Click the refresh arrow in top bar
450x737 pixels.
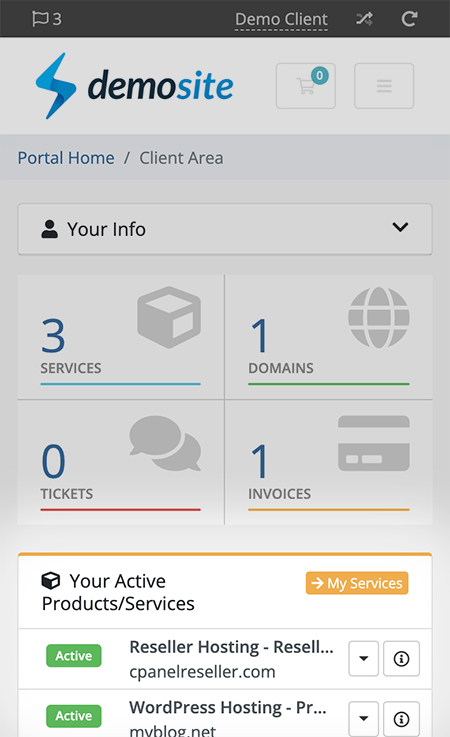[409, 19]
